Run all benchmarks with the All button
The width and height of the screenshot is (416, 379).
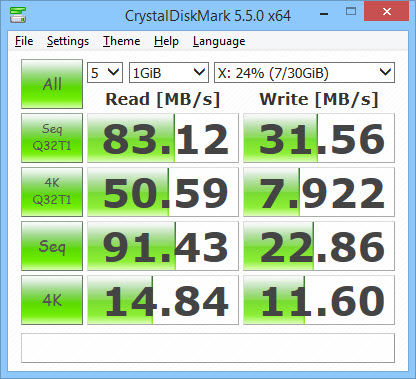(x=52, y=84)
